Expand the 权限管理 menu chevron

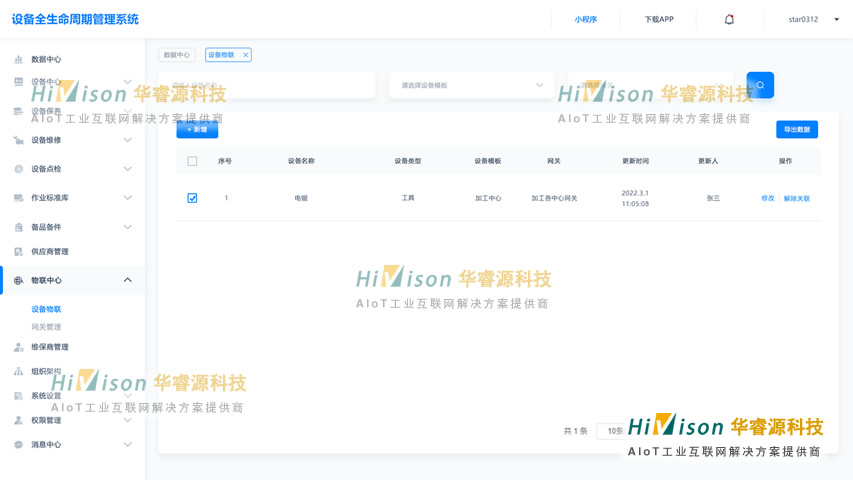(x=127, y=420)
